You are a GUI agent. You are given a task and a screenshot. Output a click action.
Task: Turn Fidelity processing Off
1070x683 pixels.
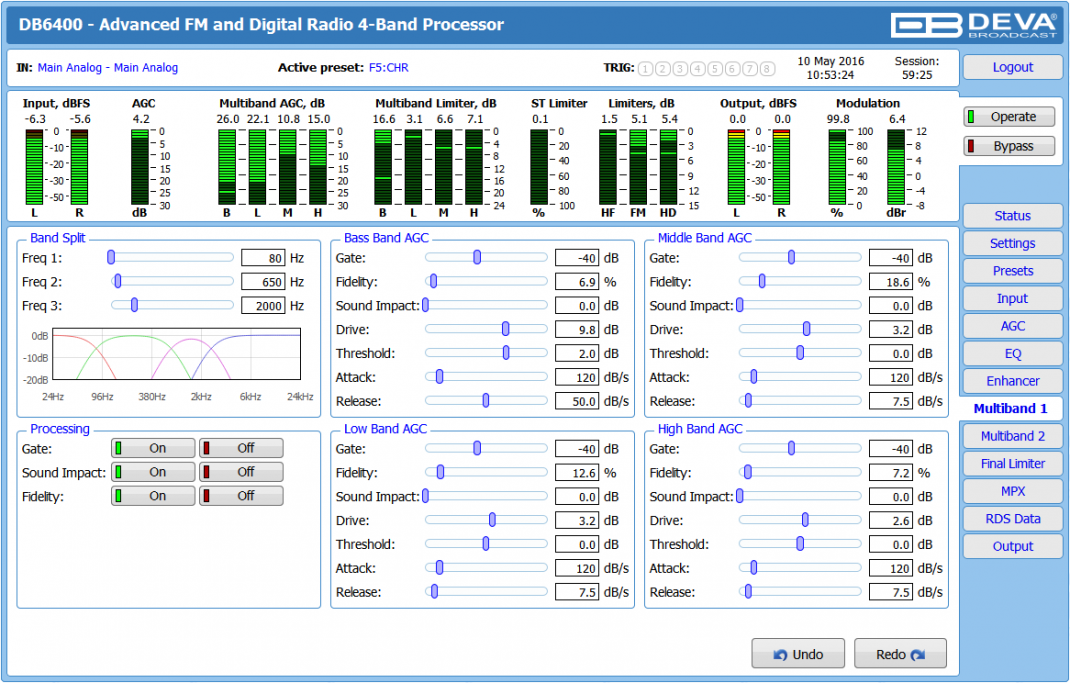241,496
